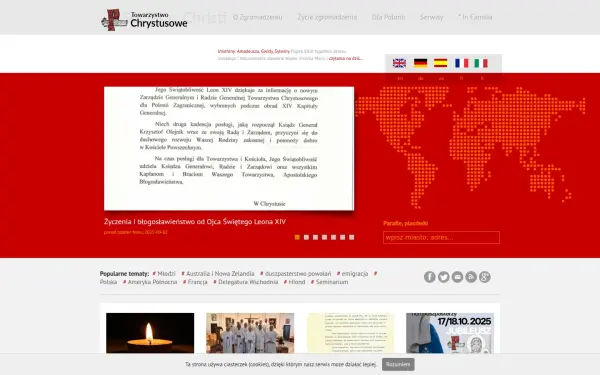Switch language using the British flag

(x=399, y=63)
